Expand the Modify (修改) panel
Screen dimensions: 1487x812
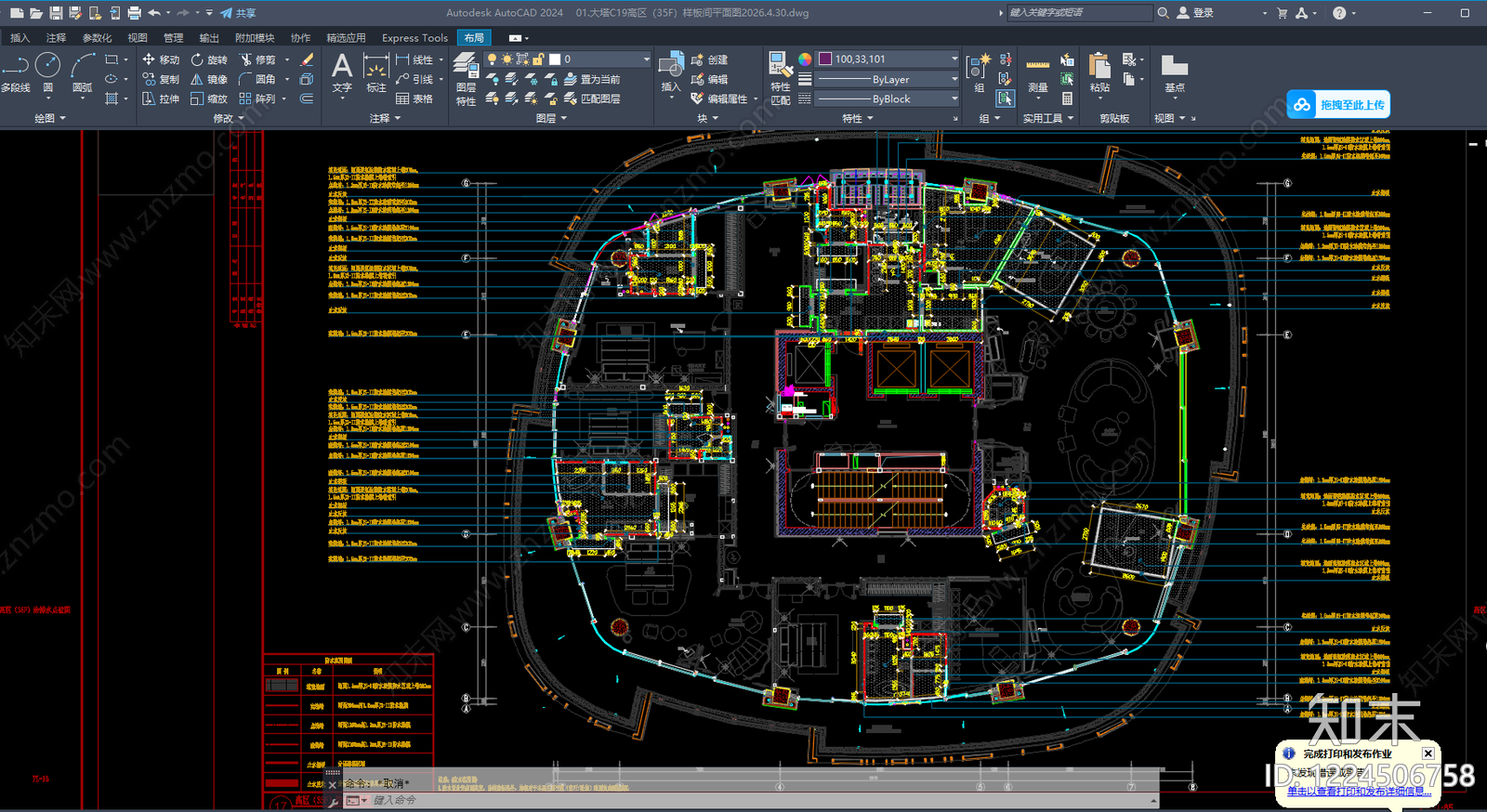click(x=229, y=119)
